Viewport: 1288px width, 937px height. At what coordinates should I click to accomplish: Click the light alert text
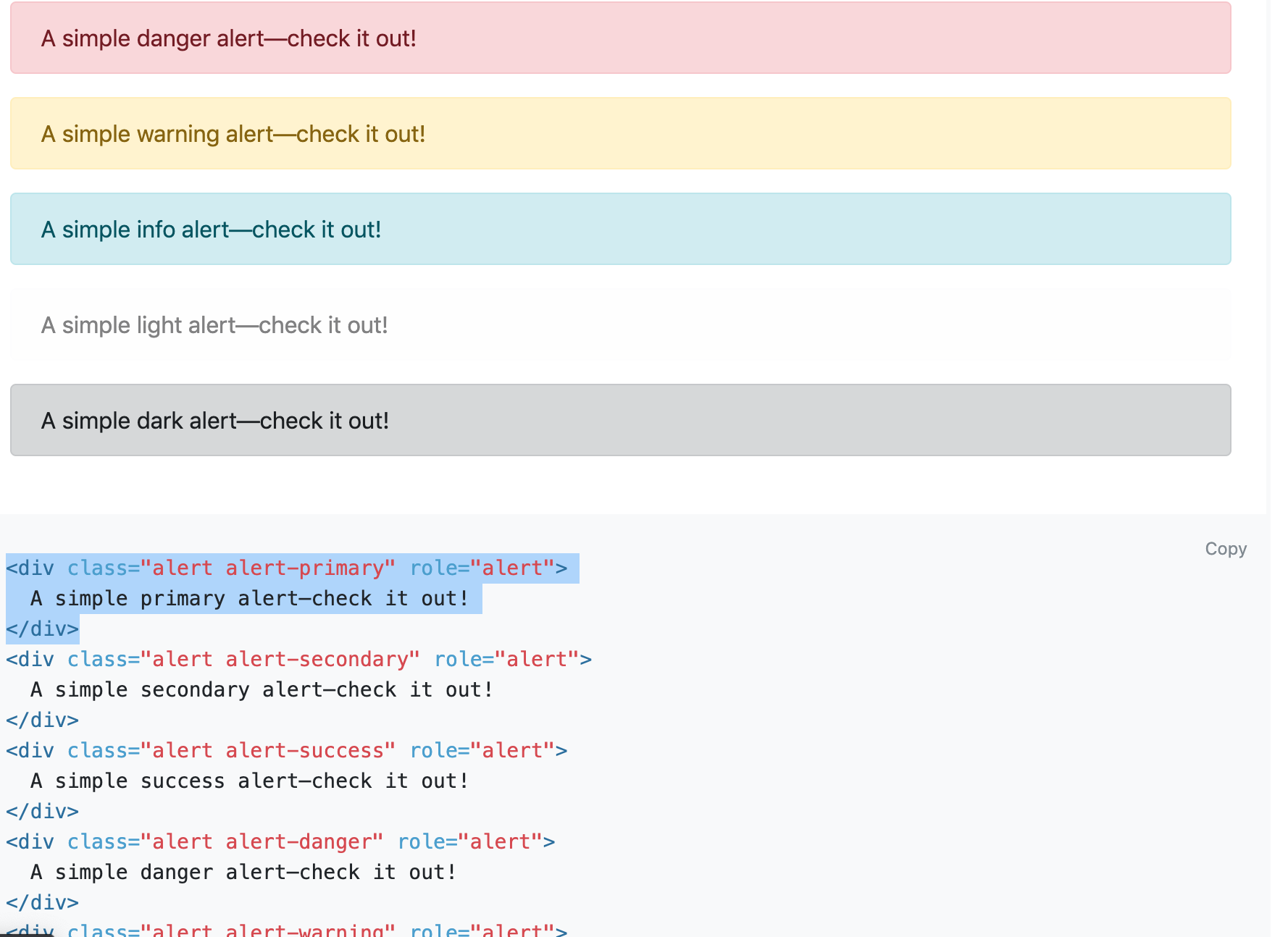click(x=214, y=325)
